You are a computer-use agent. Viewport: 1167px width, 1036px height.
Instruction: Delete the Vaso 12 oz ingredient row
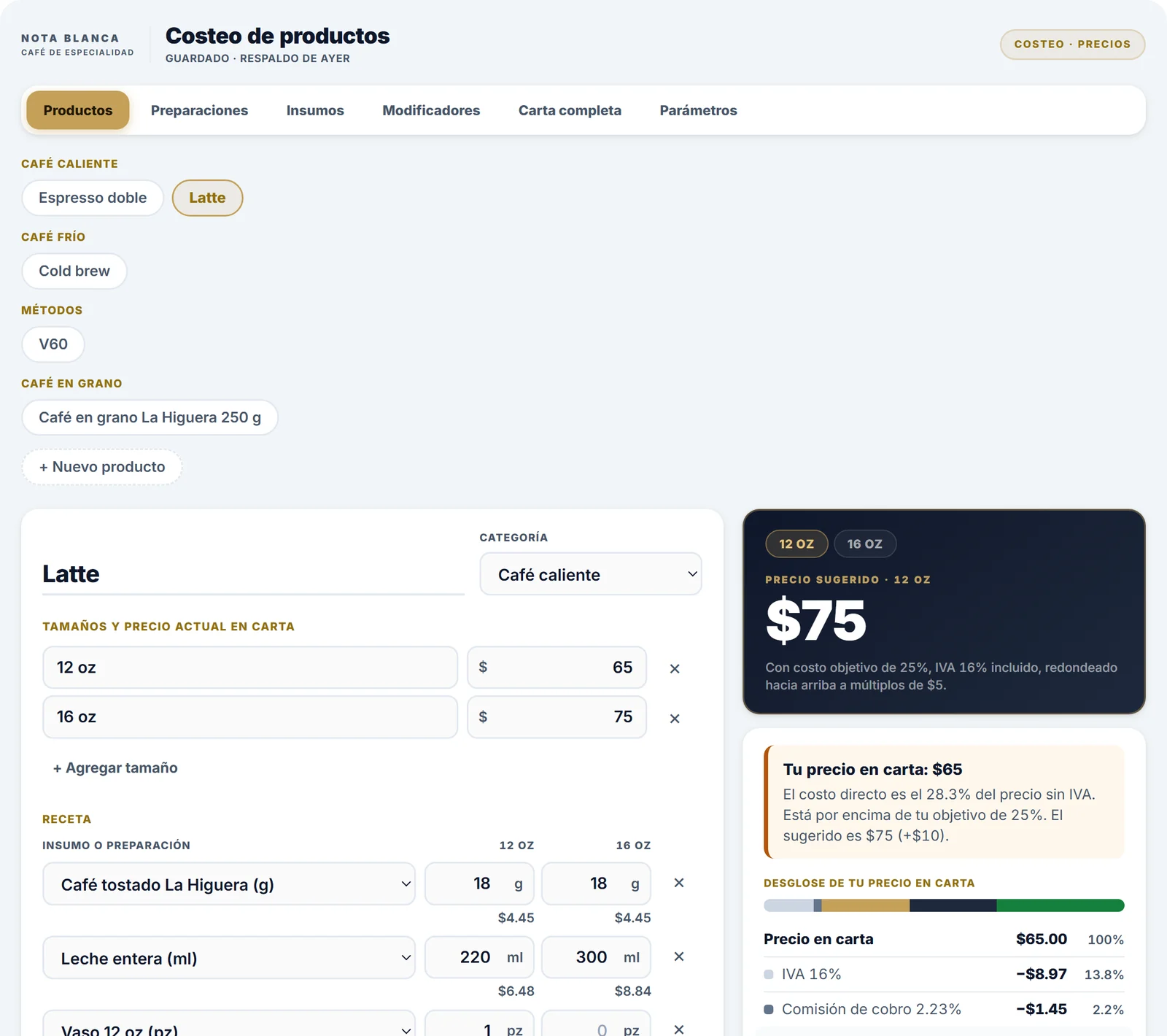pyautogui.click(x=679, y=1029)
